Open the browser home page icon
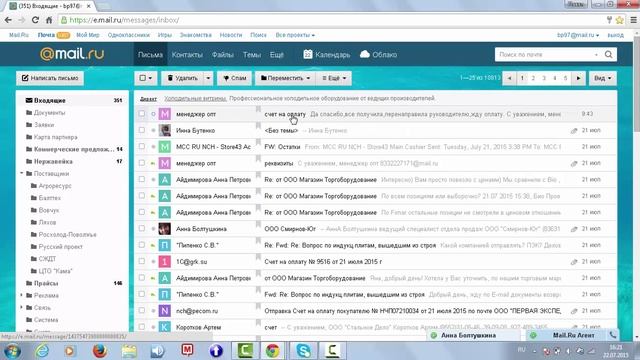This screenshot has width=640, height=360. (x=49, y=20)
